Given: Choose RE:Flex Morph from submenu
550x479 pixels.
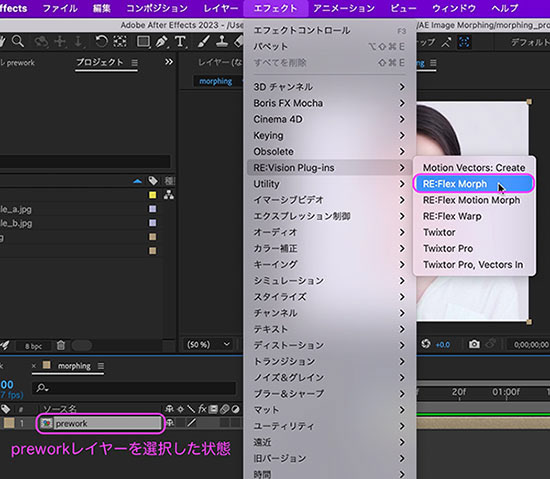Looking at the screenshot, I should pyautogui.click(x=474, y=184).
